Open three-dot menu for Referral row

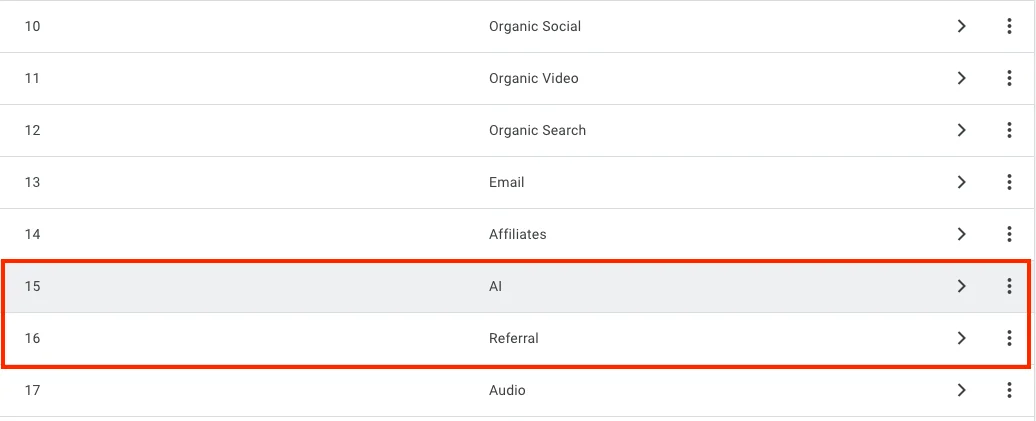pos(1009,338)
